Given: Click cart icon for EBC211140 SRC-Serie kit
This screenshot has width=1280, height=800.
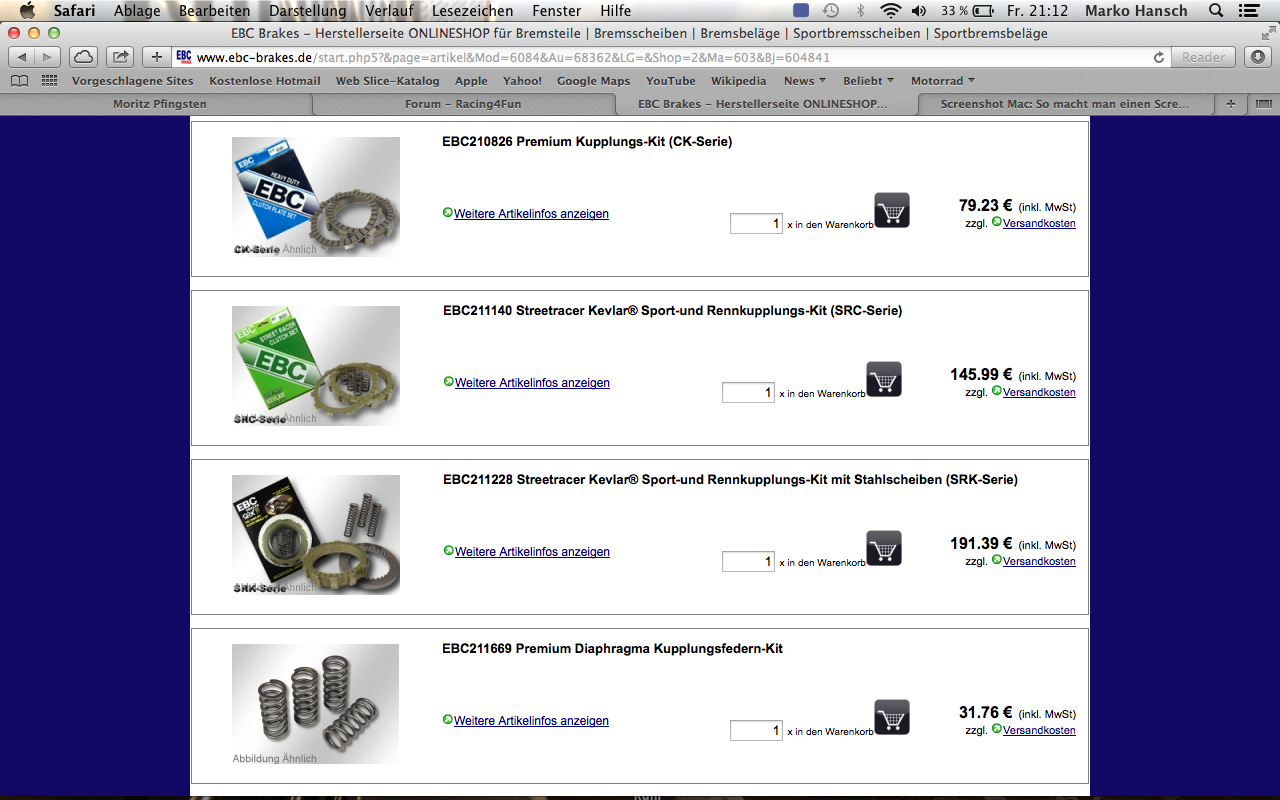Looking at the screenshot, I should pos(884,379).
